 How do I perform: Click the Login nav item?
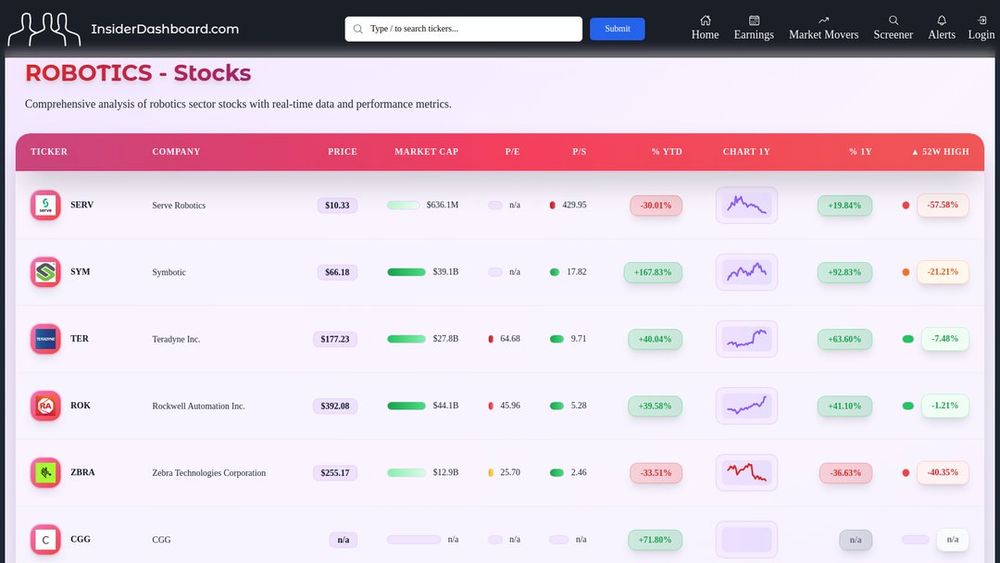pyautogui.click(x=981, y=28)
